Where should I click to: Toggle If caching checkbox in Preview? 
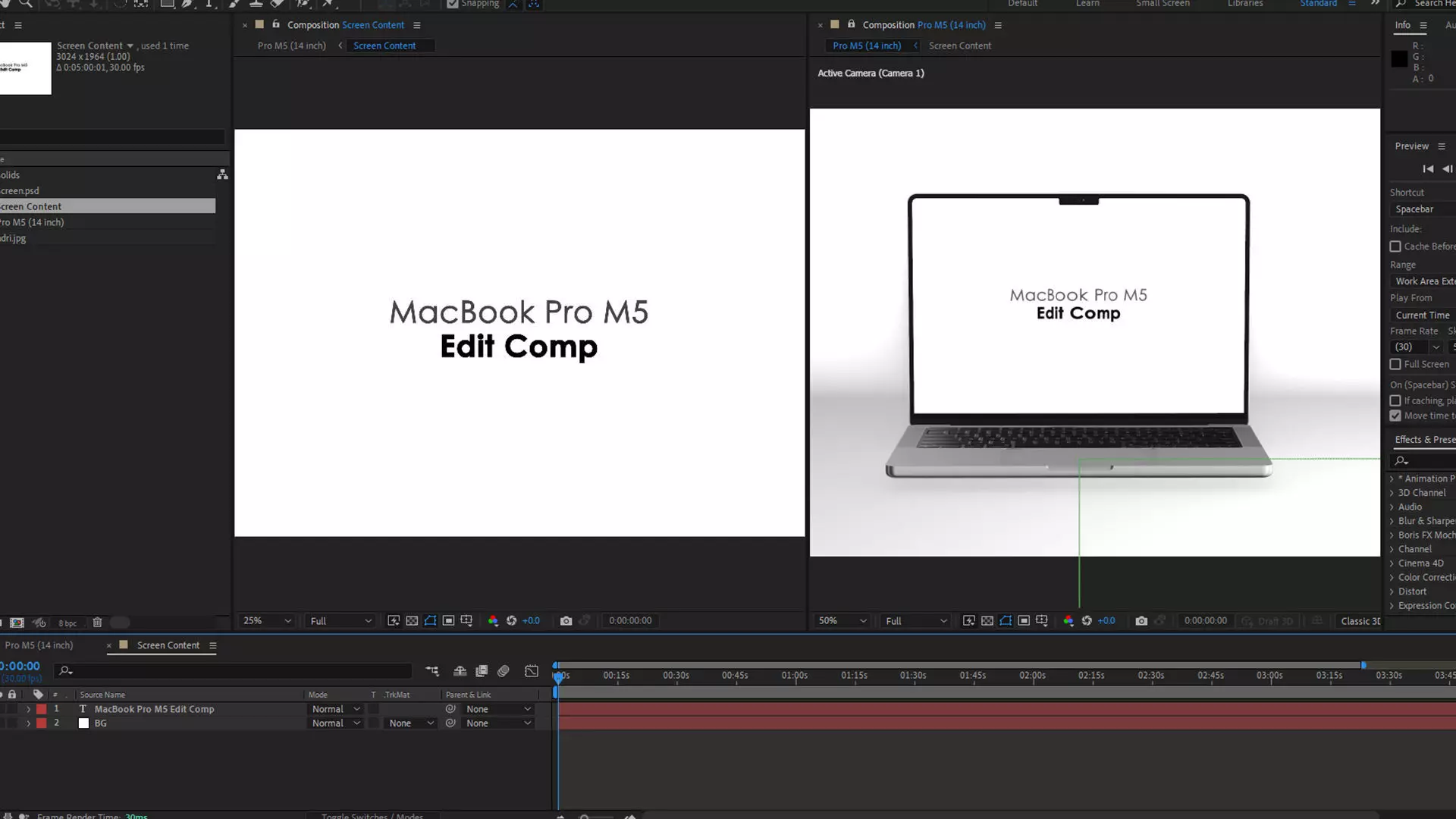(x=1395, y=400)
